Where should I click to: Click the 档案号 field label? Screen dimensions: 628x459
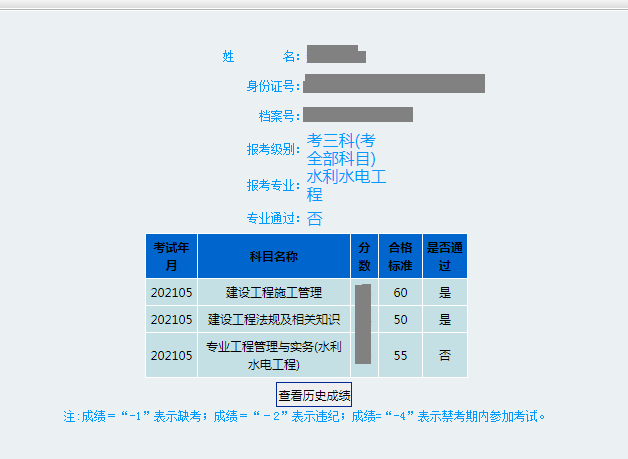point(278,116)
